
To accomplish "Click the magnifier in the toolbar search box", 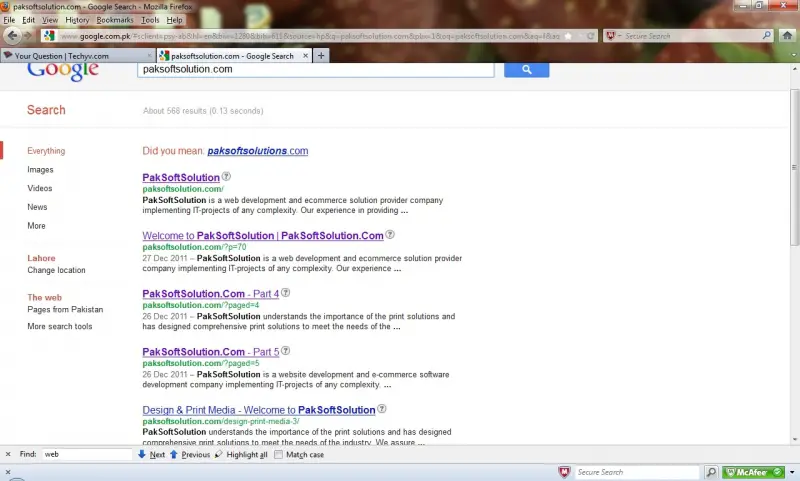I will tap(766, 36).
